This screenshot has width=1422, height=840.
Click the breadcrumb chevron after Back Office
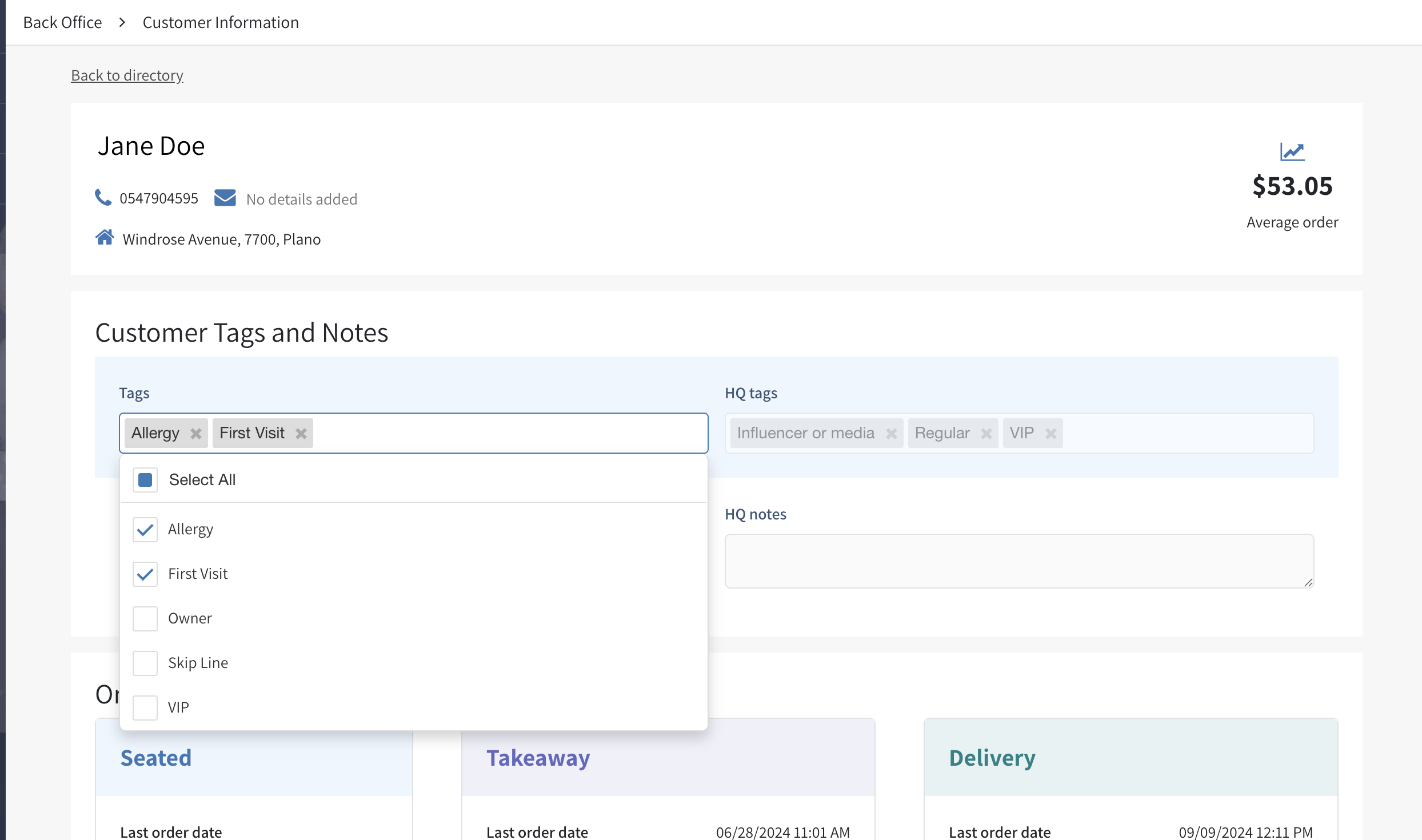click(122, 22)
